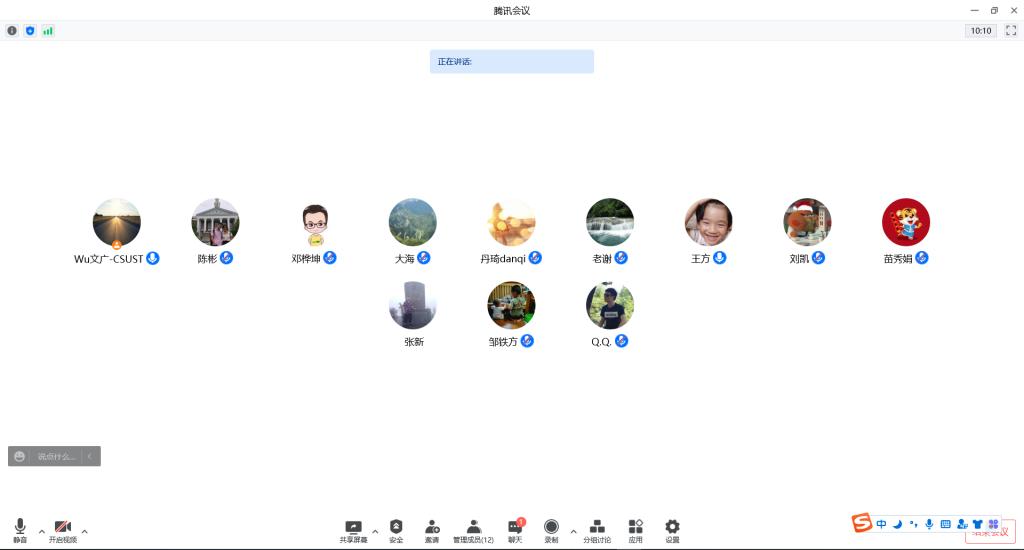The image size is (1024, 550).
Task: Toggle the Start Video (开启视频) camera button
Action: tap(62, 527)
